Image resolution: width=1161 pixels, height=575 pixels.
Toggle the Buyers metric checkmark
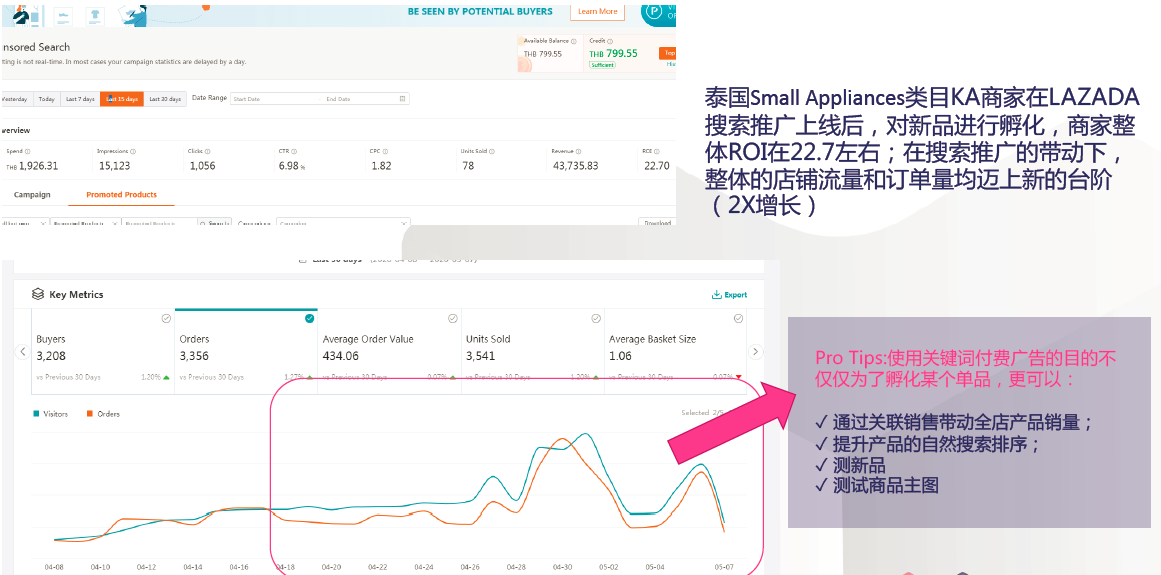click(x=166, y=318)
